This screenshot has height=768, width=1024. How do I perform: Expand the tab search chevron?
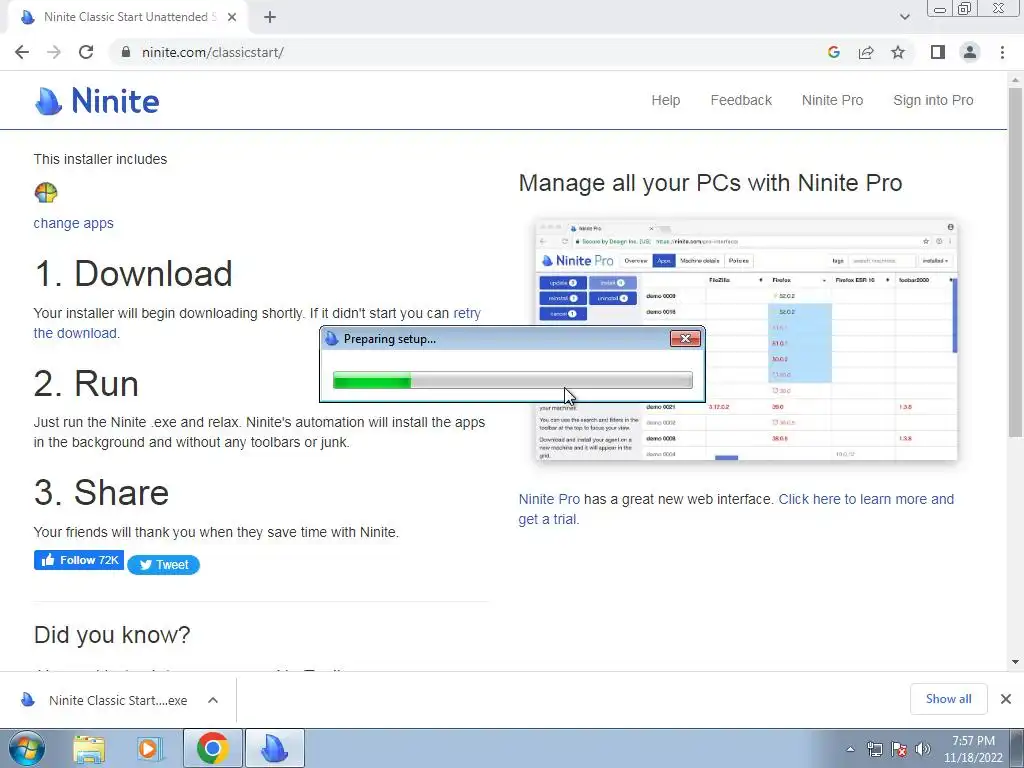click(904, 17)
